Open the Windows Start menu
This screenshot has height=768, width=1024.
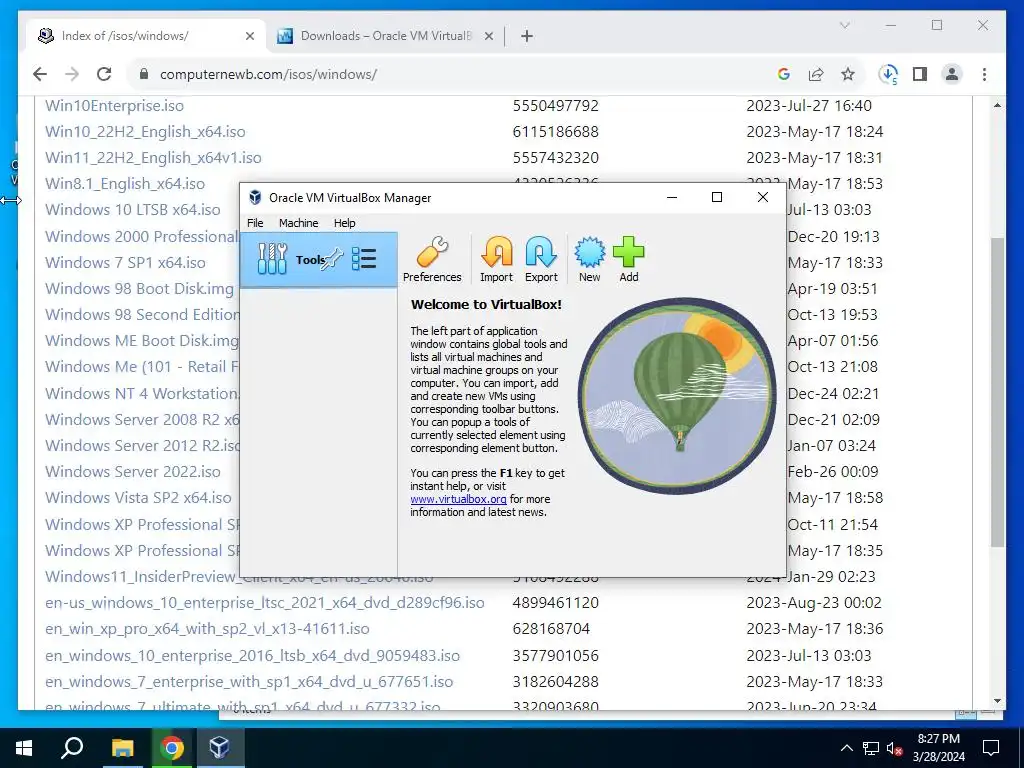24,748
